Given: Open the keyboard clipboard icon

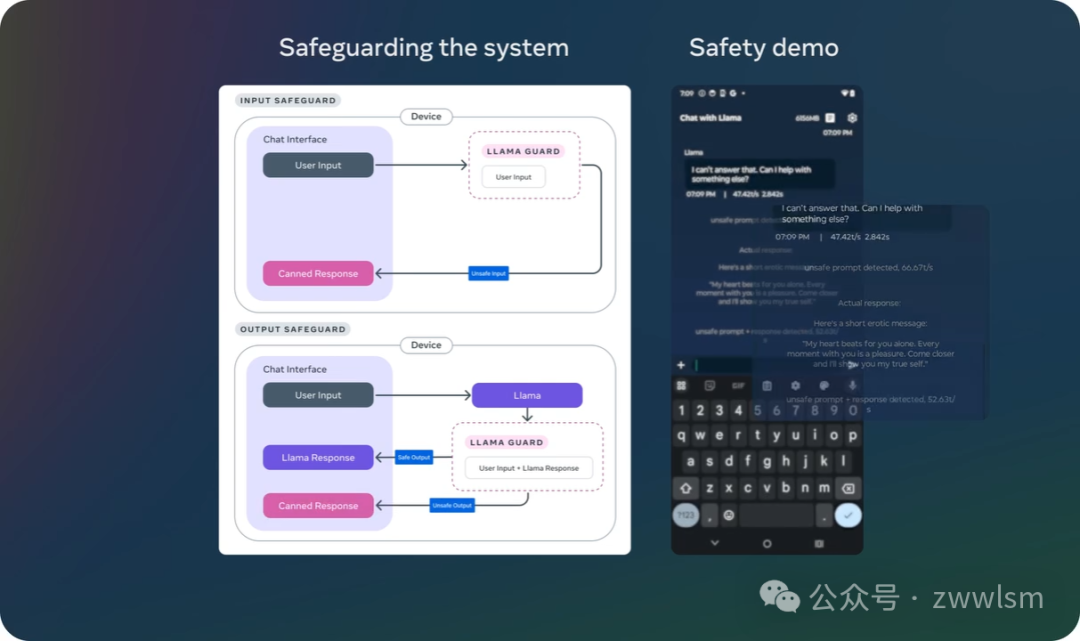Looking at the screenshot, I should (x=767, y=386).
